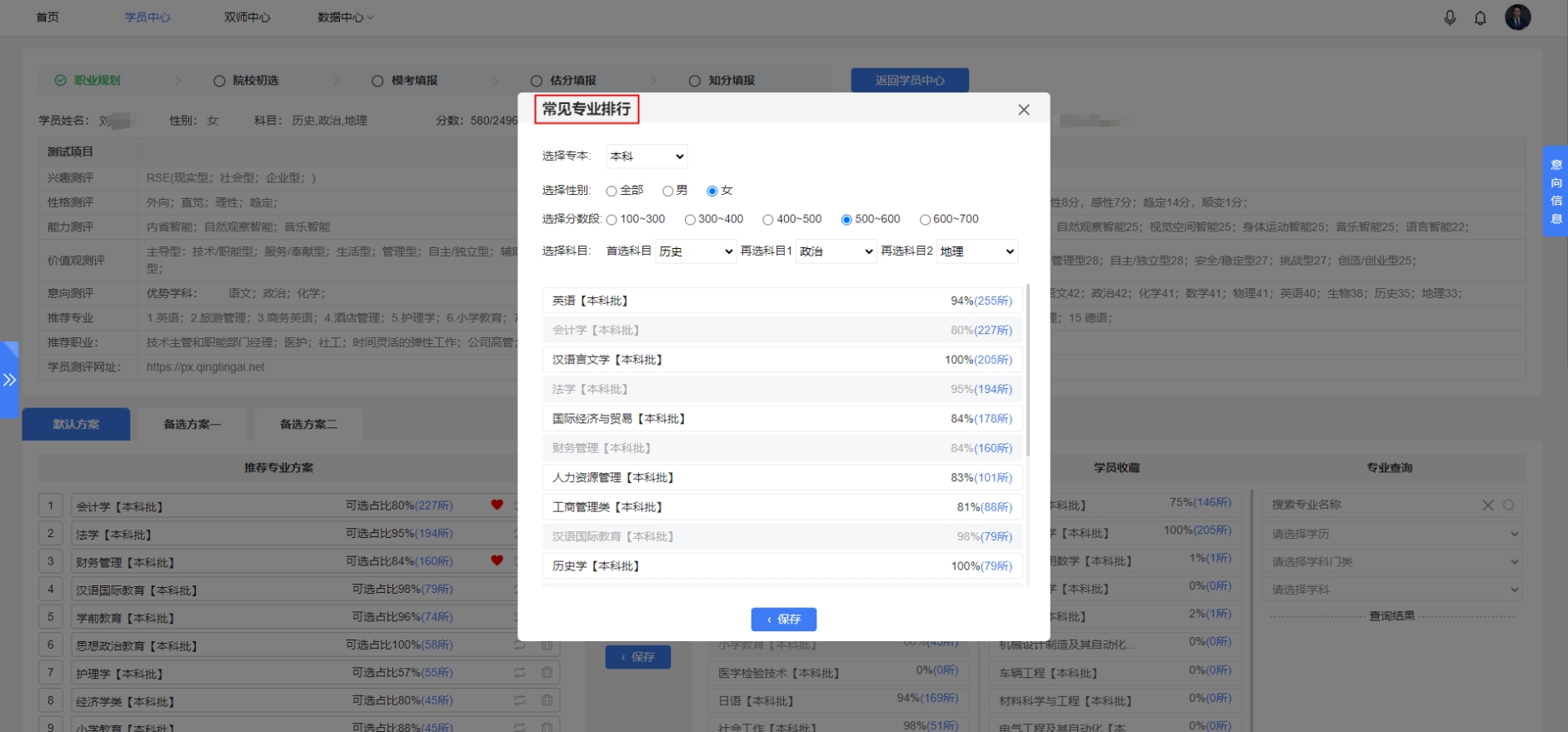Click 日语【本科批】 row behind dialog
Viewport: 1568px width, 732px height.
[839, 700]
